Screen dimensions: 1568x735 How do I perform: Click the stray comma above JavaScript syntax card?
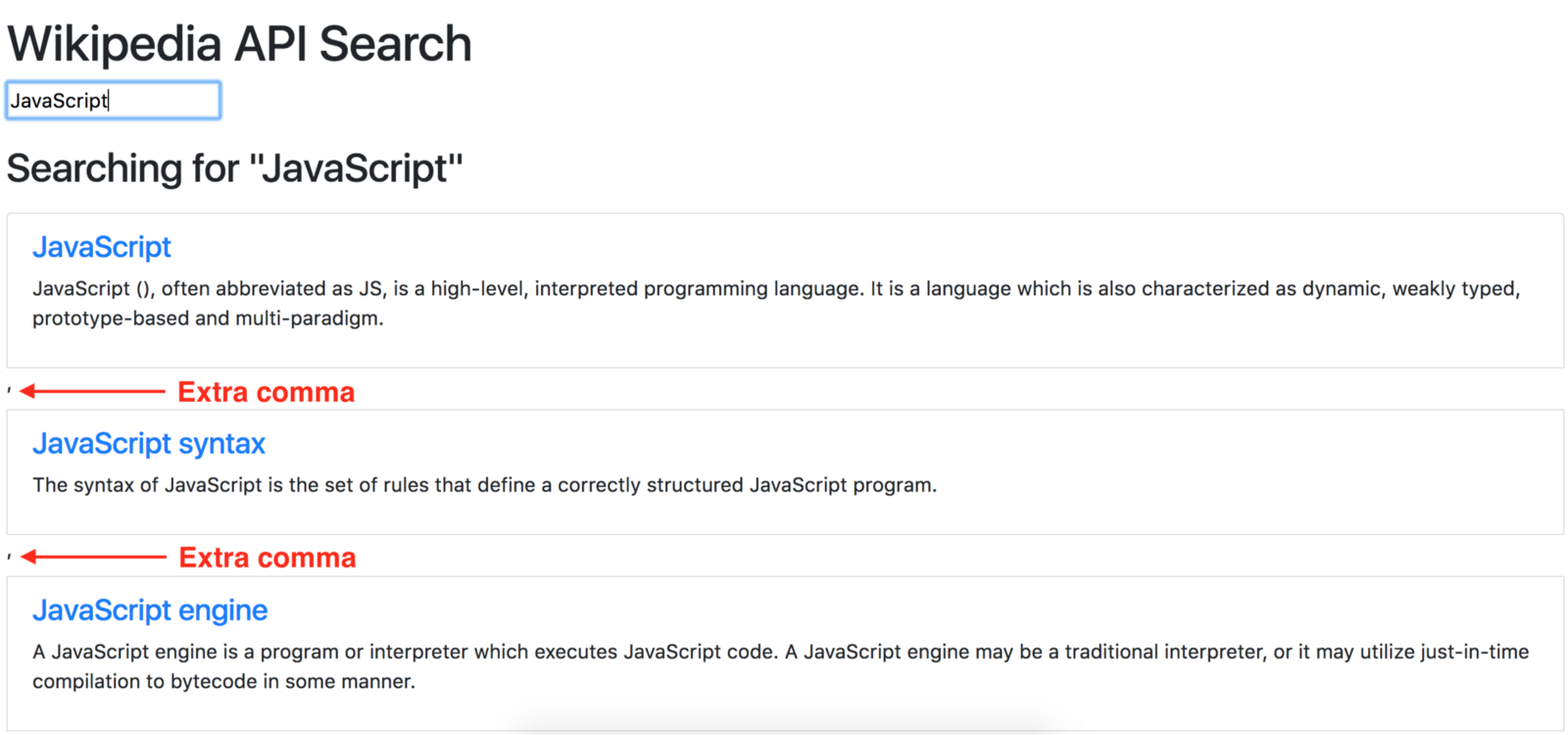click(10, 390)
